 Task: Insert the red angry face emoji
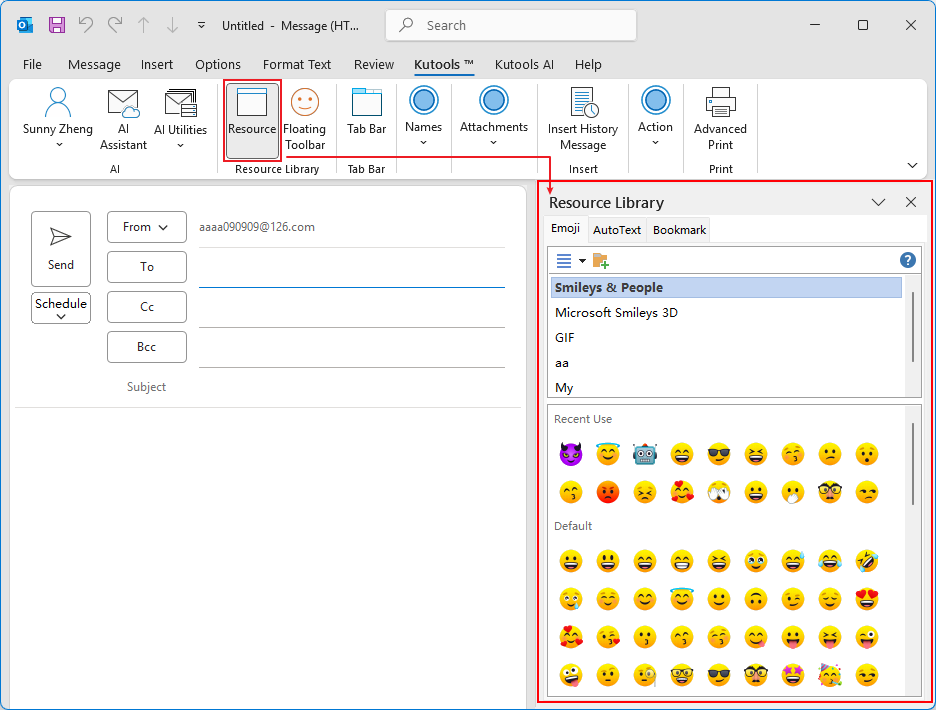tap(608, 493)
